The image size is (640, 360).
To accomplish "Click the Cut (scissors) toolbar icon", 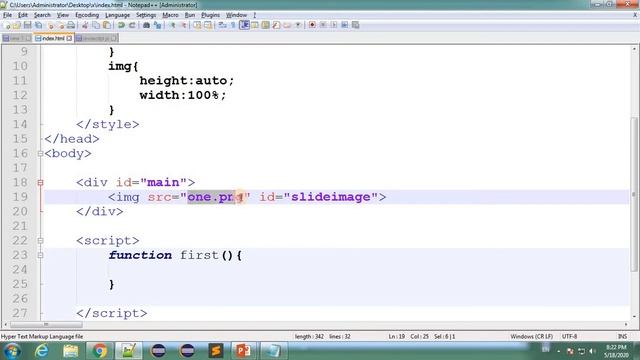I will tap(85, 25).
